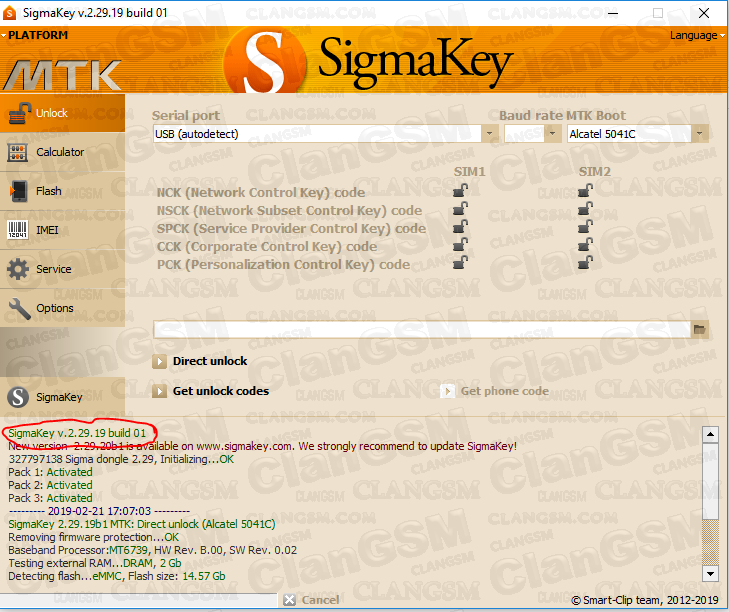Click the MTK platform logo
The image size is (729, 612).
pos(62,74)
